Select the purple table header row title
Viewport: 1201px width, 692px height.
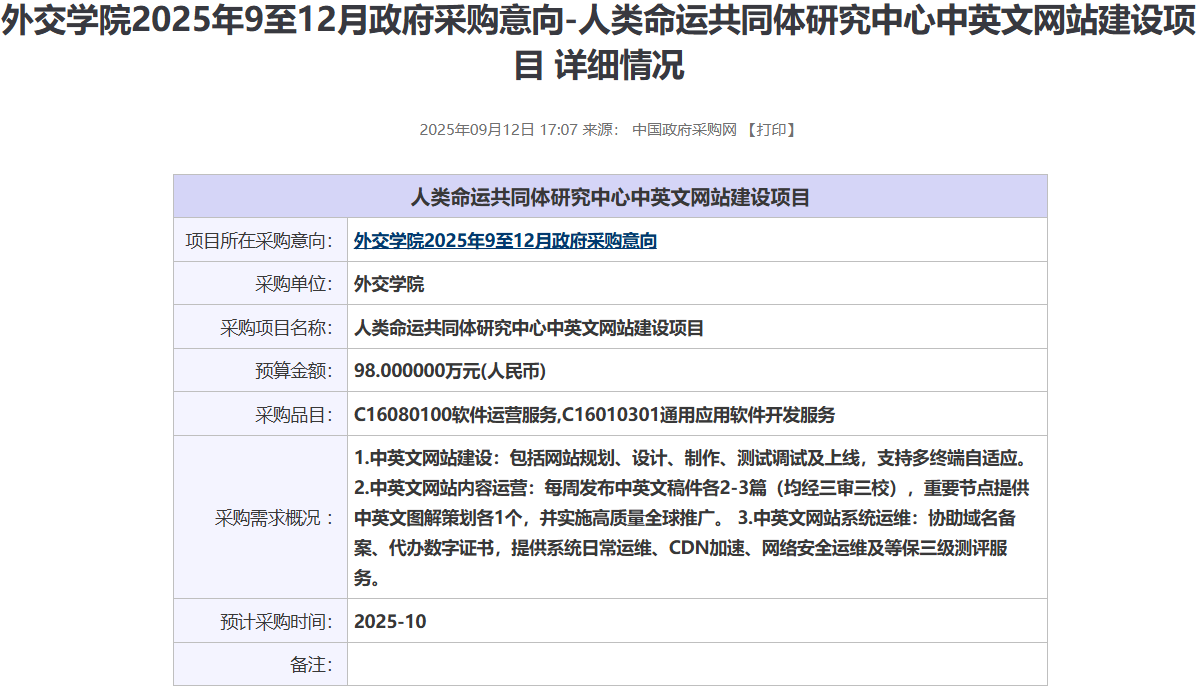(610, 197)
